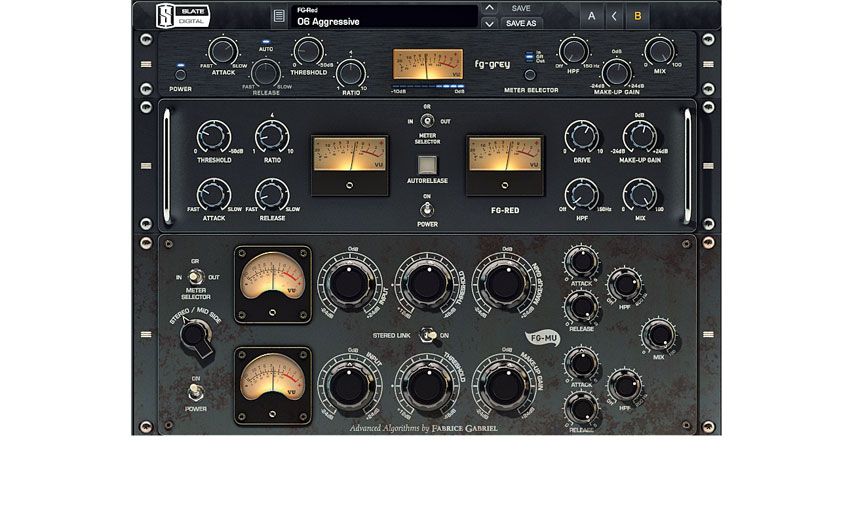The width and height of the screenshot is (850, 505).
Task: Switch to the A setting
Action: (x=591, y=16)
